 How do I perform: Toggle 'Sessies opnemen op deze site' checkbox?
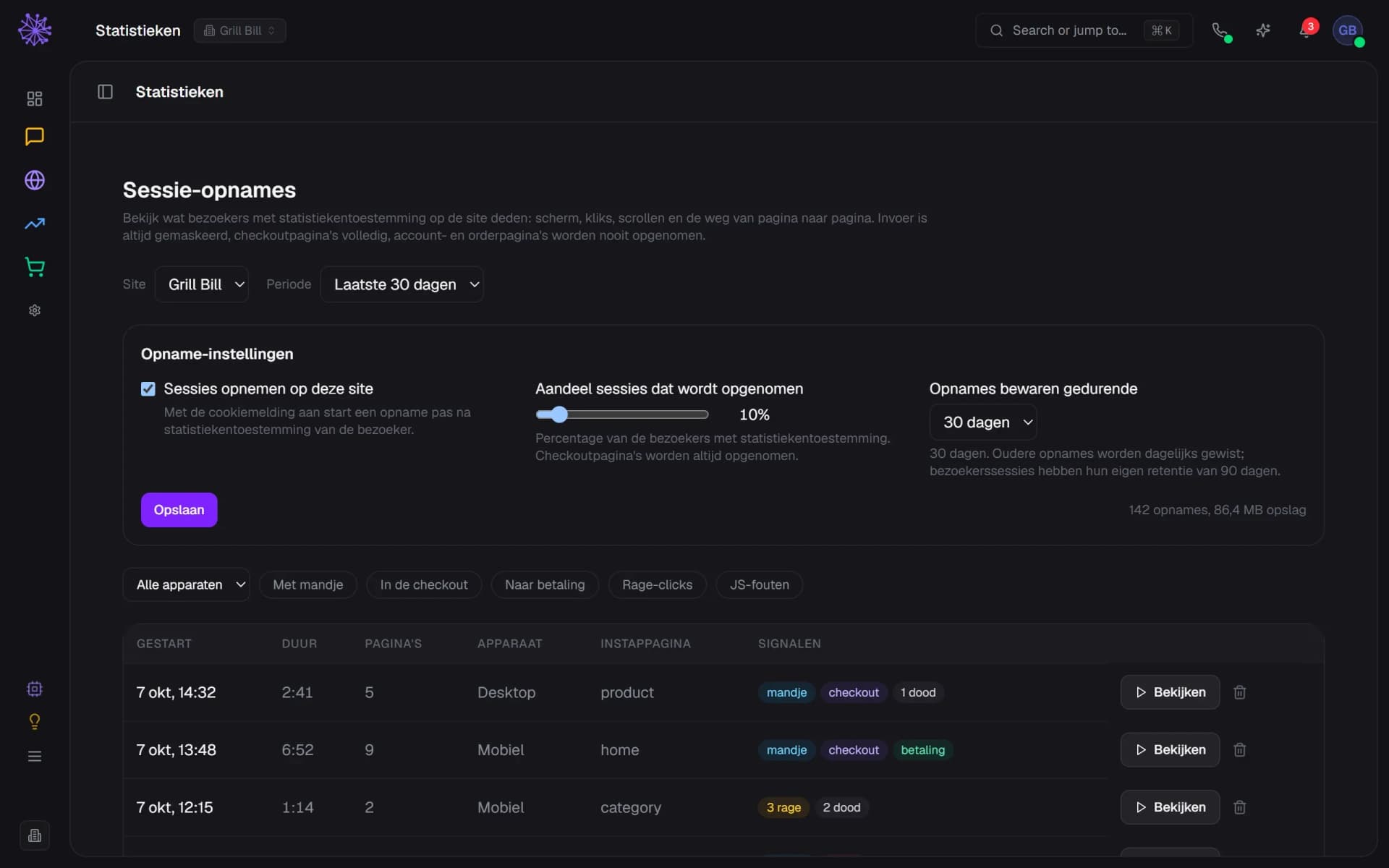148,389
